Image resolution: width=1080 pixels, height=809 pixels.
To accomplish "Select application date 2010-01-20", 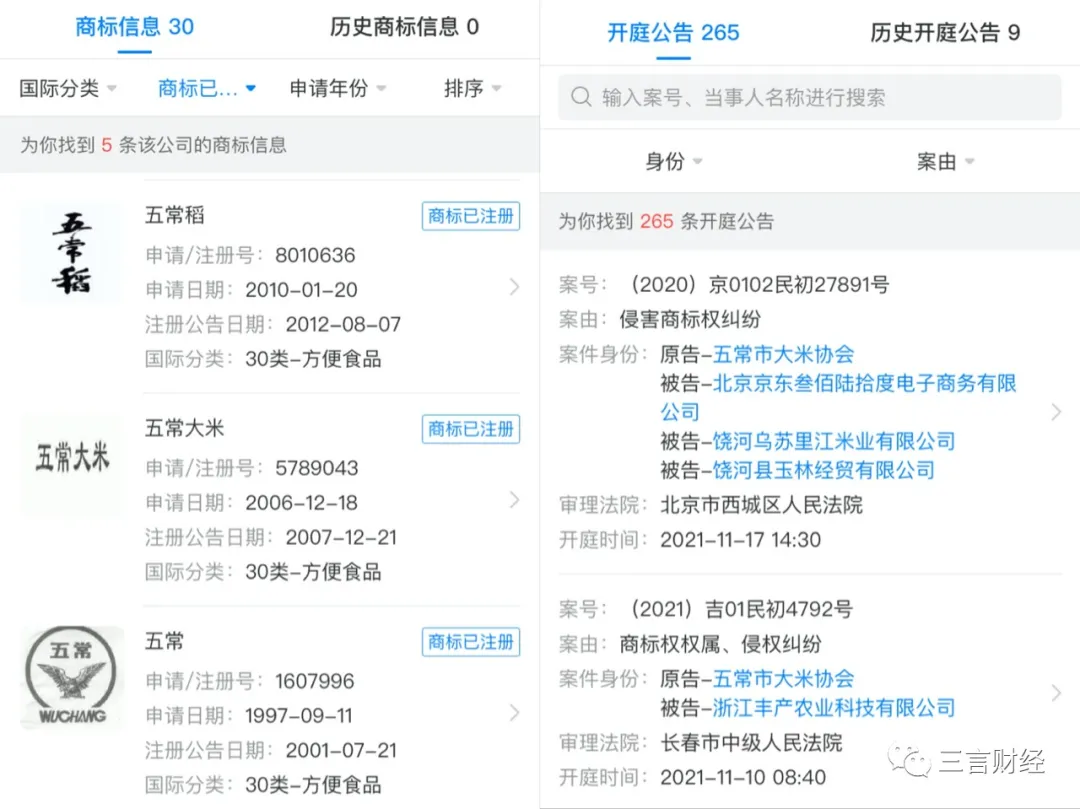I will click(302, 290).
